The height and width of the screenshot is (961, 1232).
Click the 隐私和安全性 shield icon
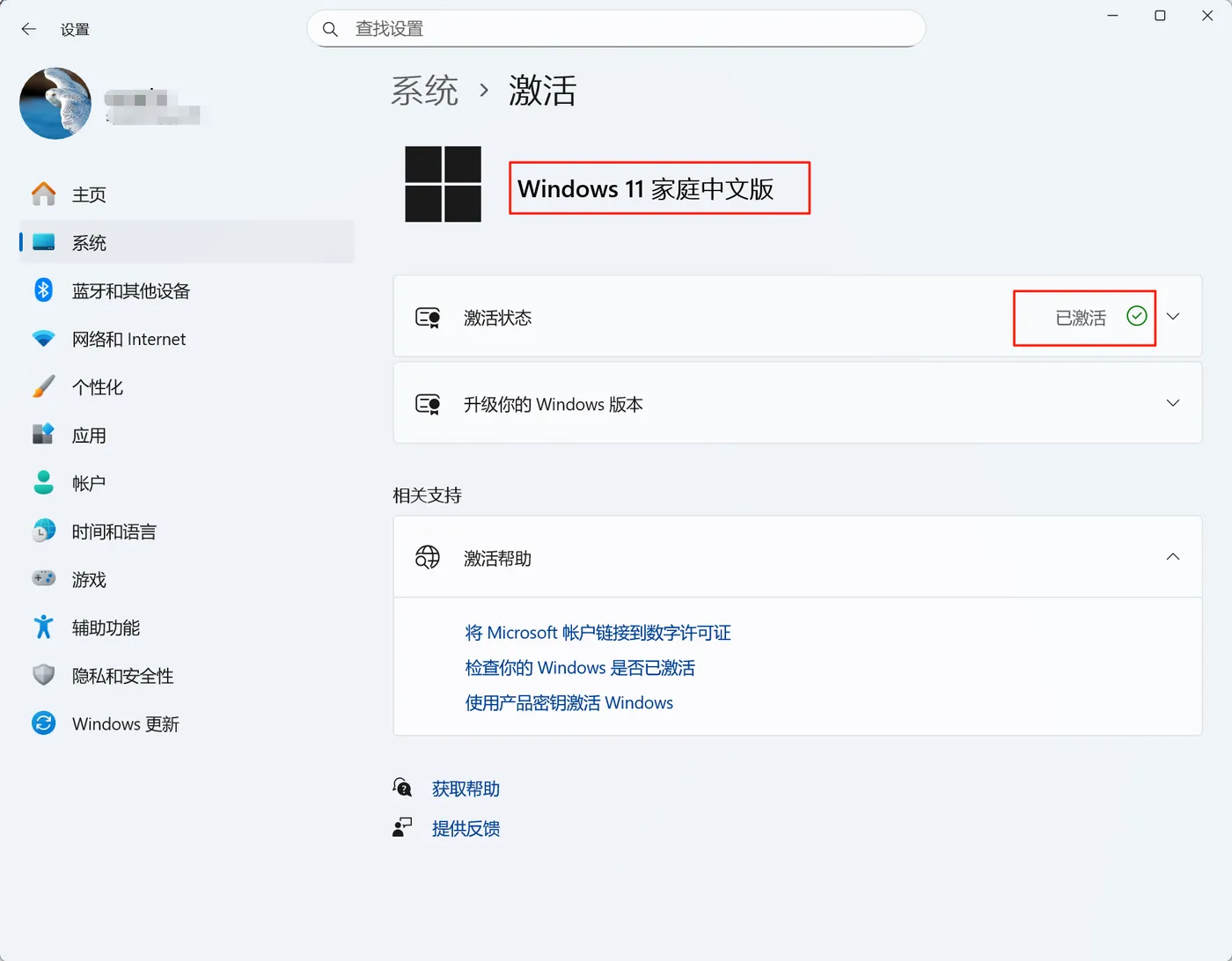pyautogui.click(x=43, y=675)
